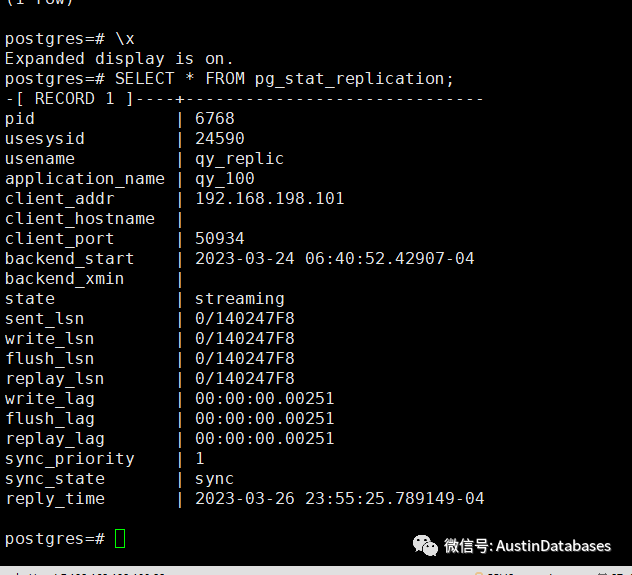Image resolution: width=632 pixels, height=575 pixels.
Task: Click the usesysid value 24590
Action: 219,138
